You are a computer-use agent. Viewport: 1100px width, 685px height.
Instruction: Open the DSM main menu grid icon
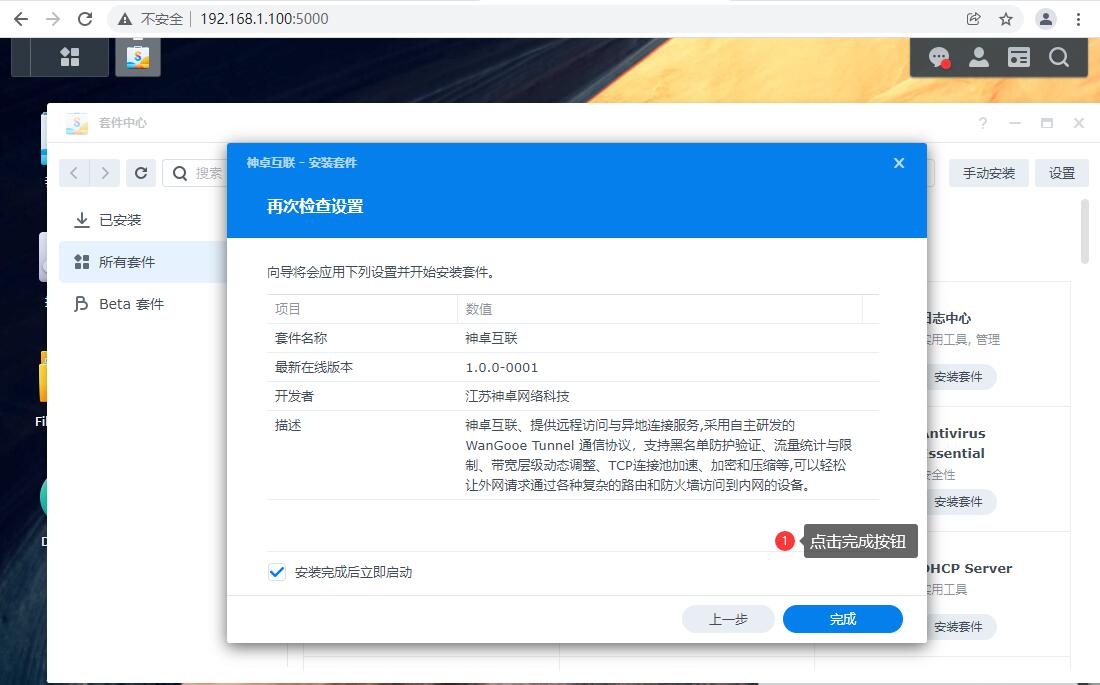pos(69,57)
